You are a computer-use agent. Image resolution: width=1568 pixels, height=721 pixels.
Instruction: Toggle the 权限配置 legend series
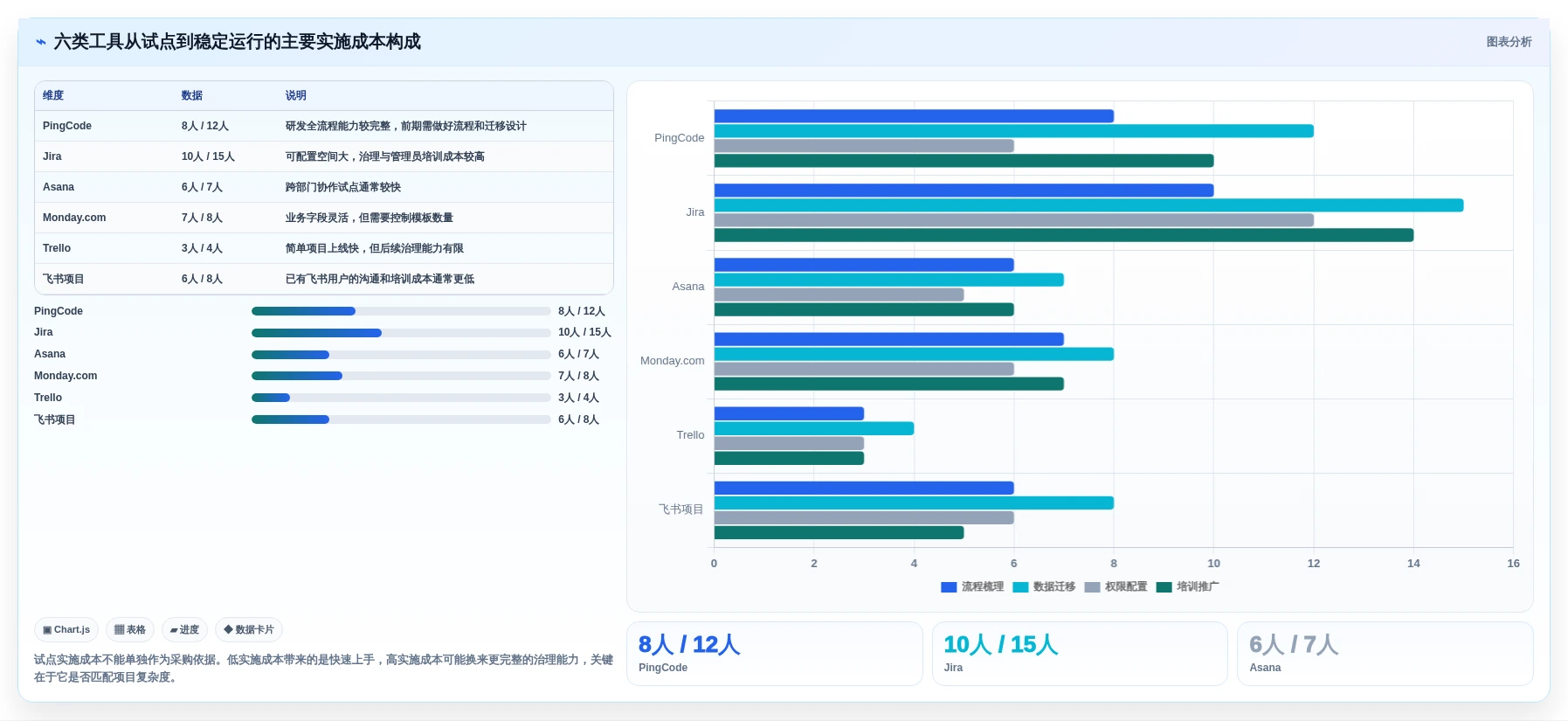(1116, 586)
